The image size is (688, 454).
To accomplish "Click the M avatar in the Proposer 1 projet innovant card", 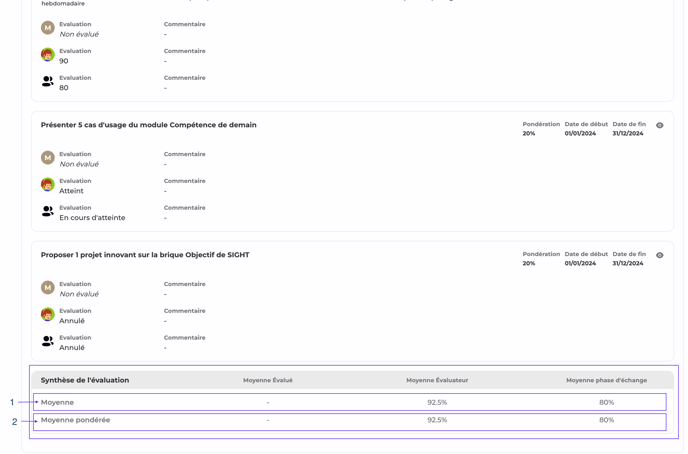I will 47,288.
